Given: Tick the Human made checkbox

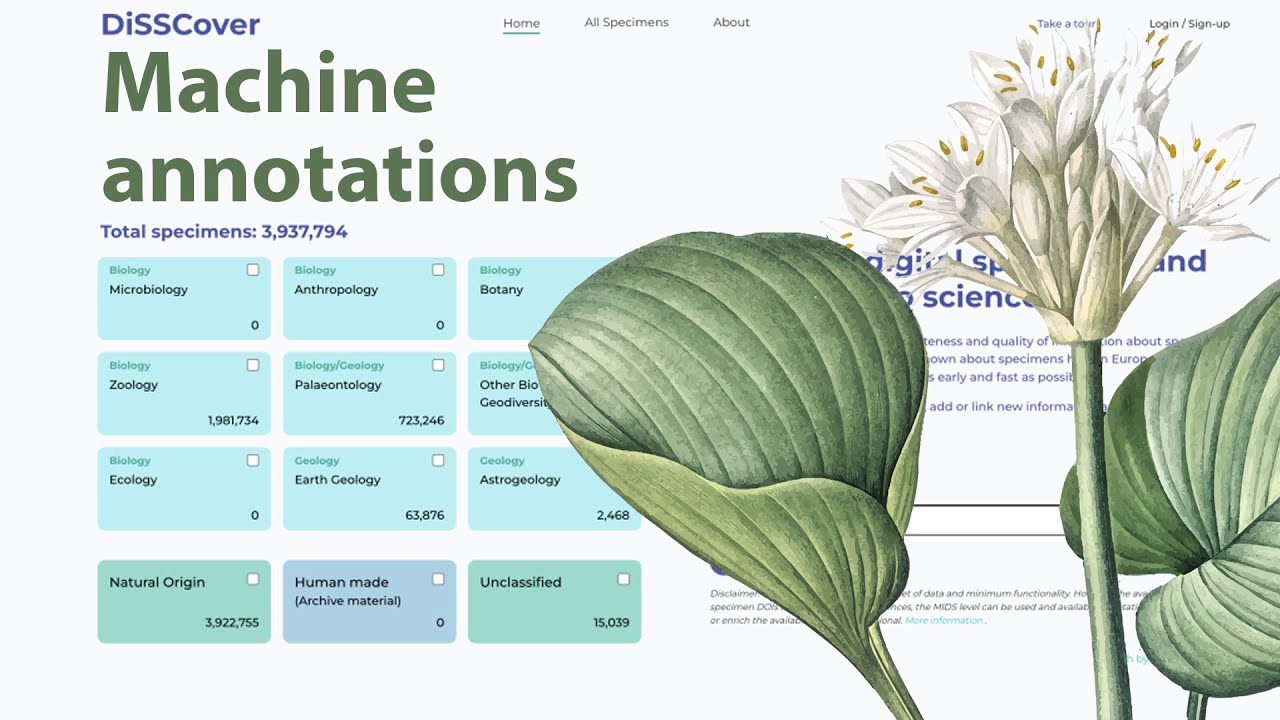Looking at the screenshot, I should click(438, 579).
